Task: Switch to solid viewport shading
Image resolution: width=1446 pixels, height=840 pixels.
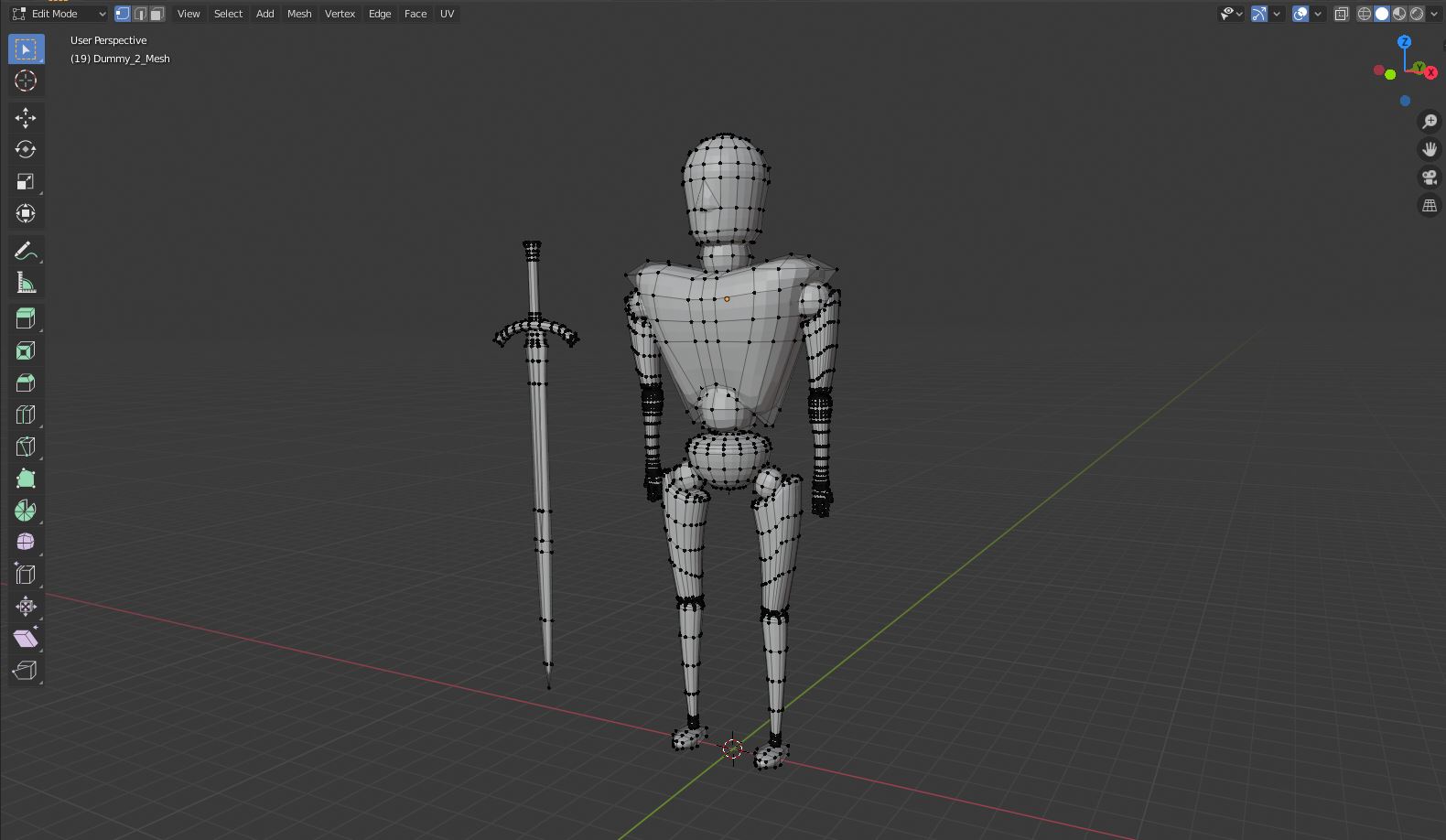Action: [x=1382, y=14]
